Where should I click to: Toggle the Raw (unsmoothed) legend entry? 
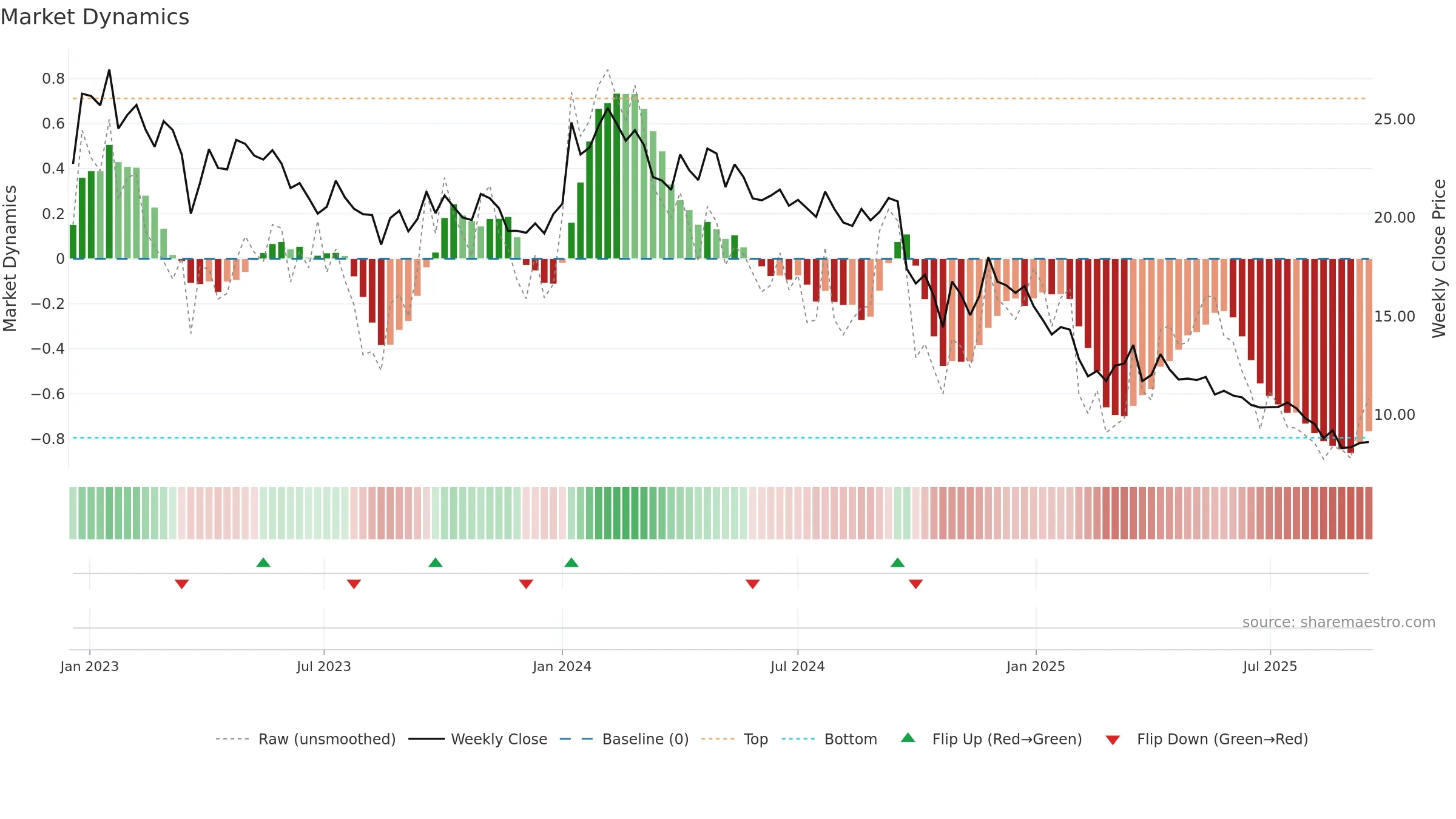306,739
